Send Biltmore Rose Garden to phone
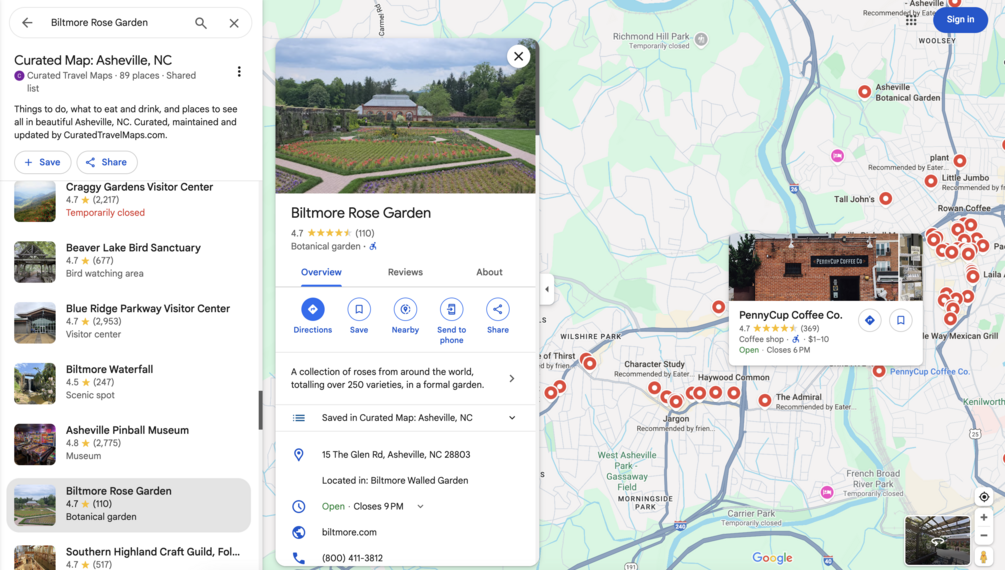 pos(451,321)
